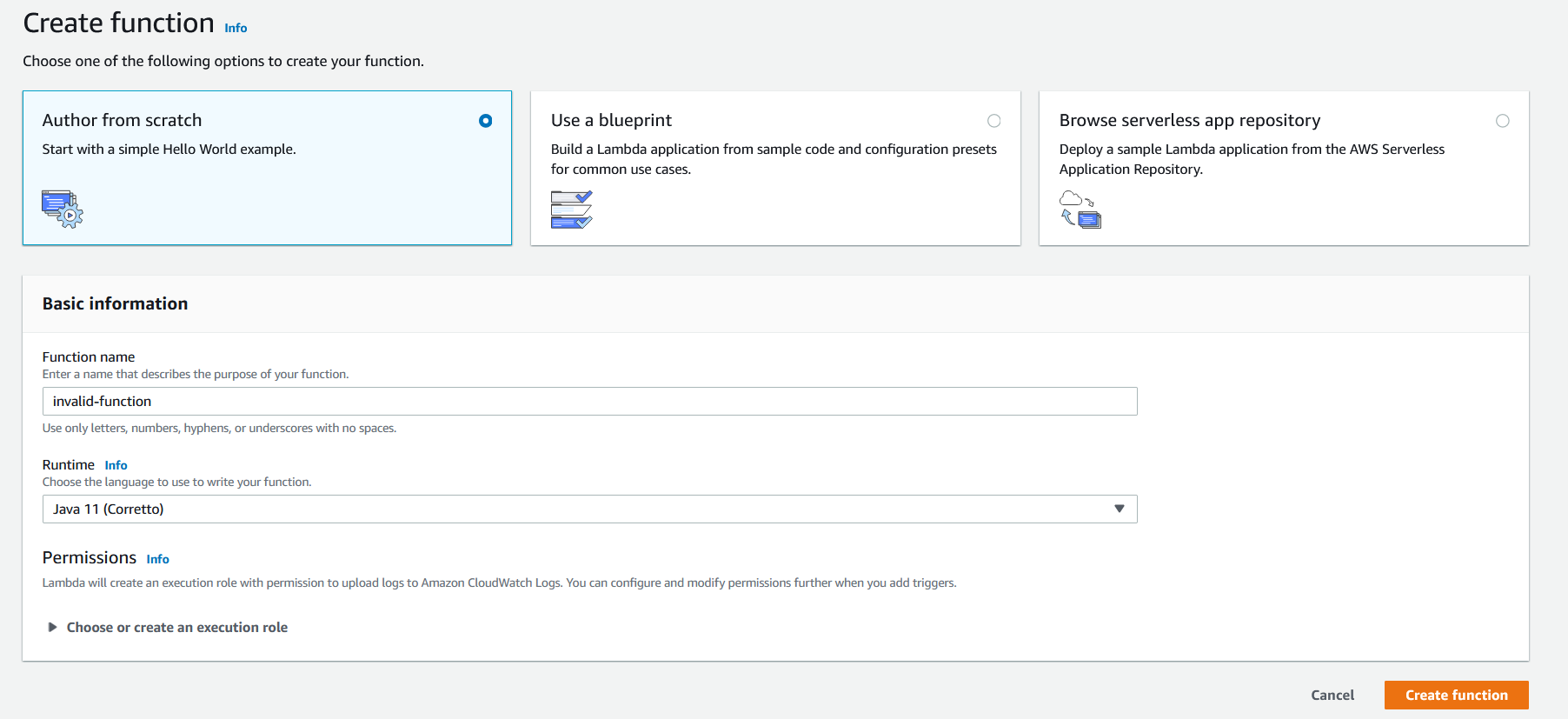Viewport: 1568px width, 719px height.
Task: Open the Runtime dropdown arrow
Action: (x=1120, y=509)
